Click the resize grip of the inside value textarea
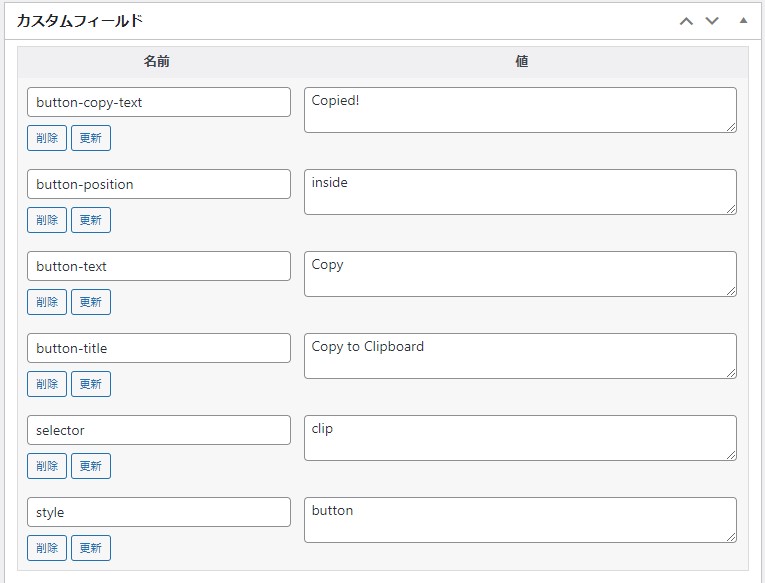Viewport: 765px width, 583px height. point(731,209)
